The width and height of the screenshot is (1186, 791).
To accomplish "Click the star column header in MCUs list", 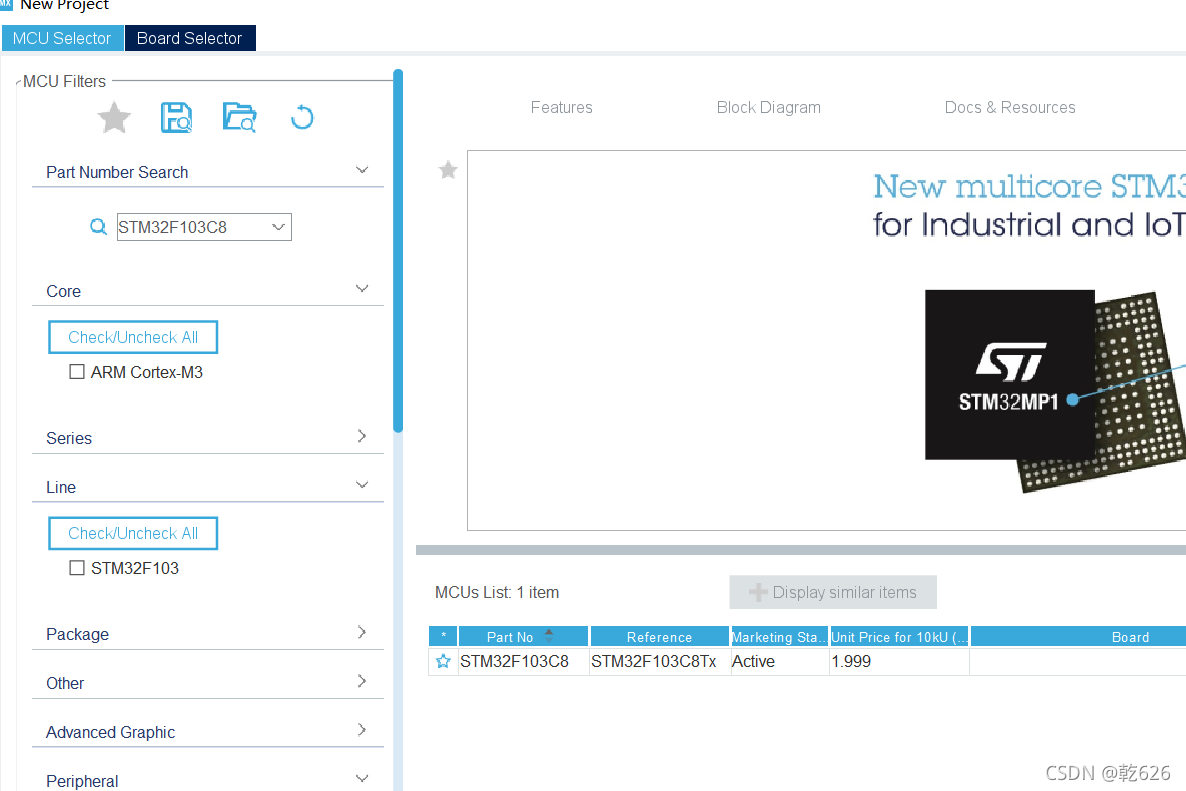I will click(x=443, y=637).
